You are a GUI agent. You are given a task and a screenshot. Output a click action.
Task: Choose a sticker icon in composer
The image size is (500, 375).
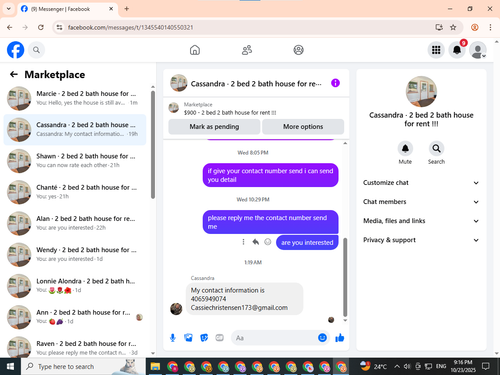coord(204,338)
